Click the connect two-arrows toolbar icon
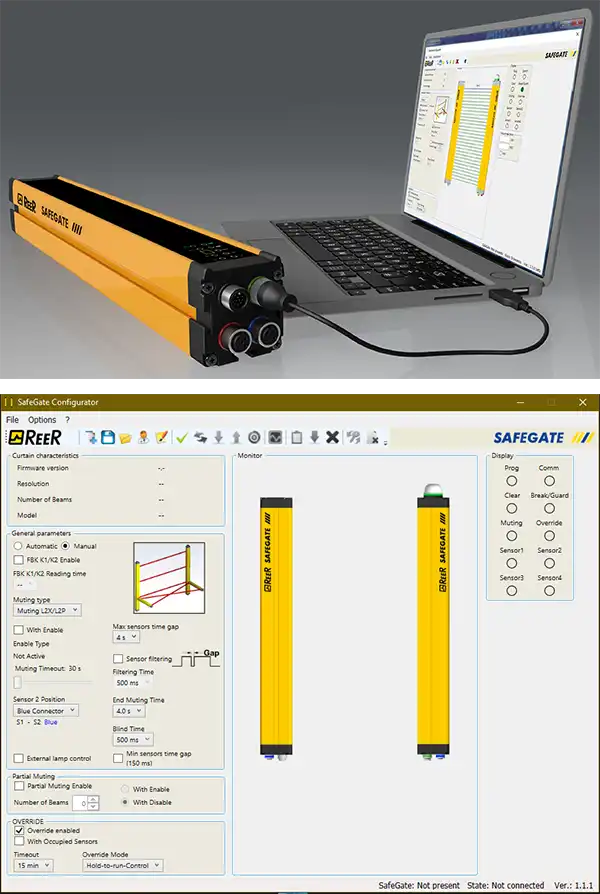 click(x=200, y=437)
